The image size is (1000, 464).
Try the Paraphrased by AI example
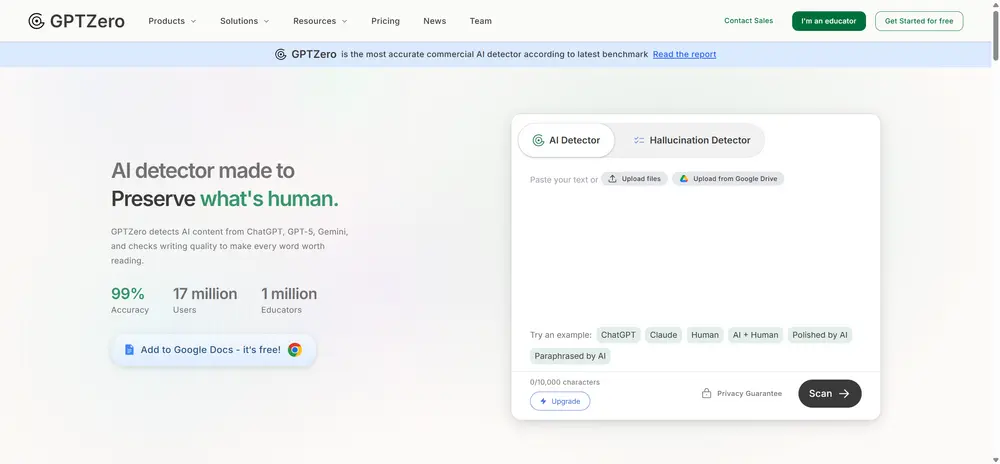pos(570,356)
